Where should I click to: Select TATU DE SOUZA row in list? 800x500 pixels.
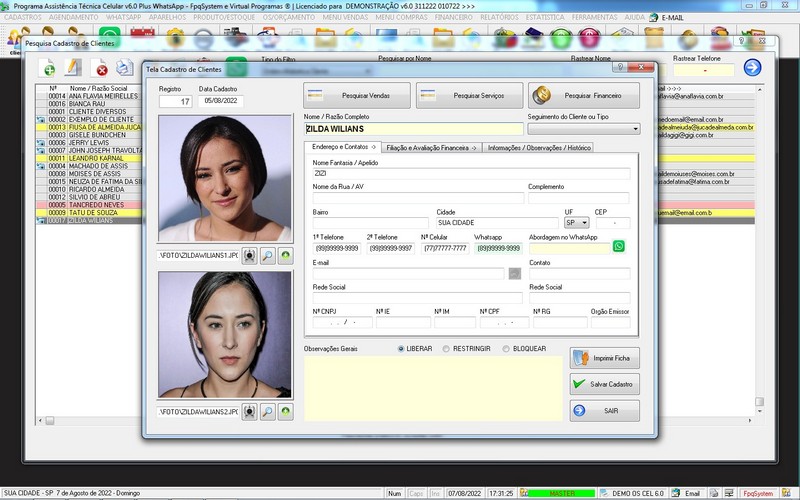pyautogui.click(x=89, y=213)
